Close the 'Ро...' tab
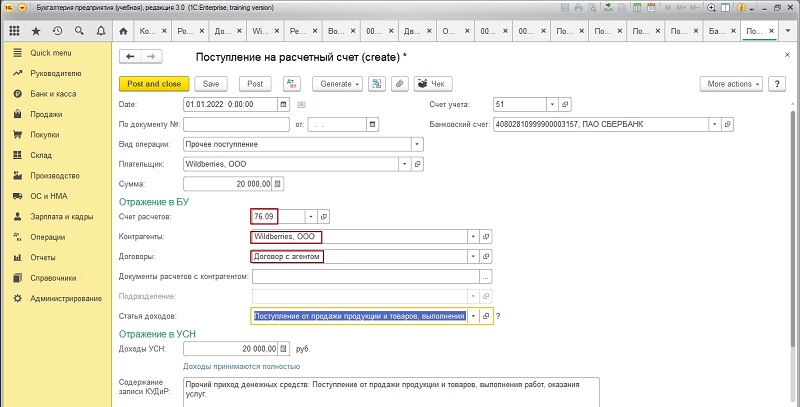 [x=202, y=31]
